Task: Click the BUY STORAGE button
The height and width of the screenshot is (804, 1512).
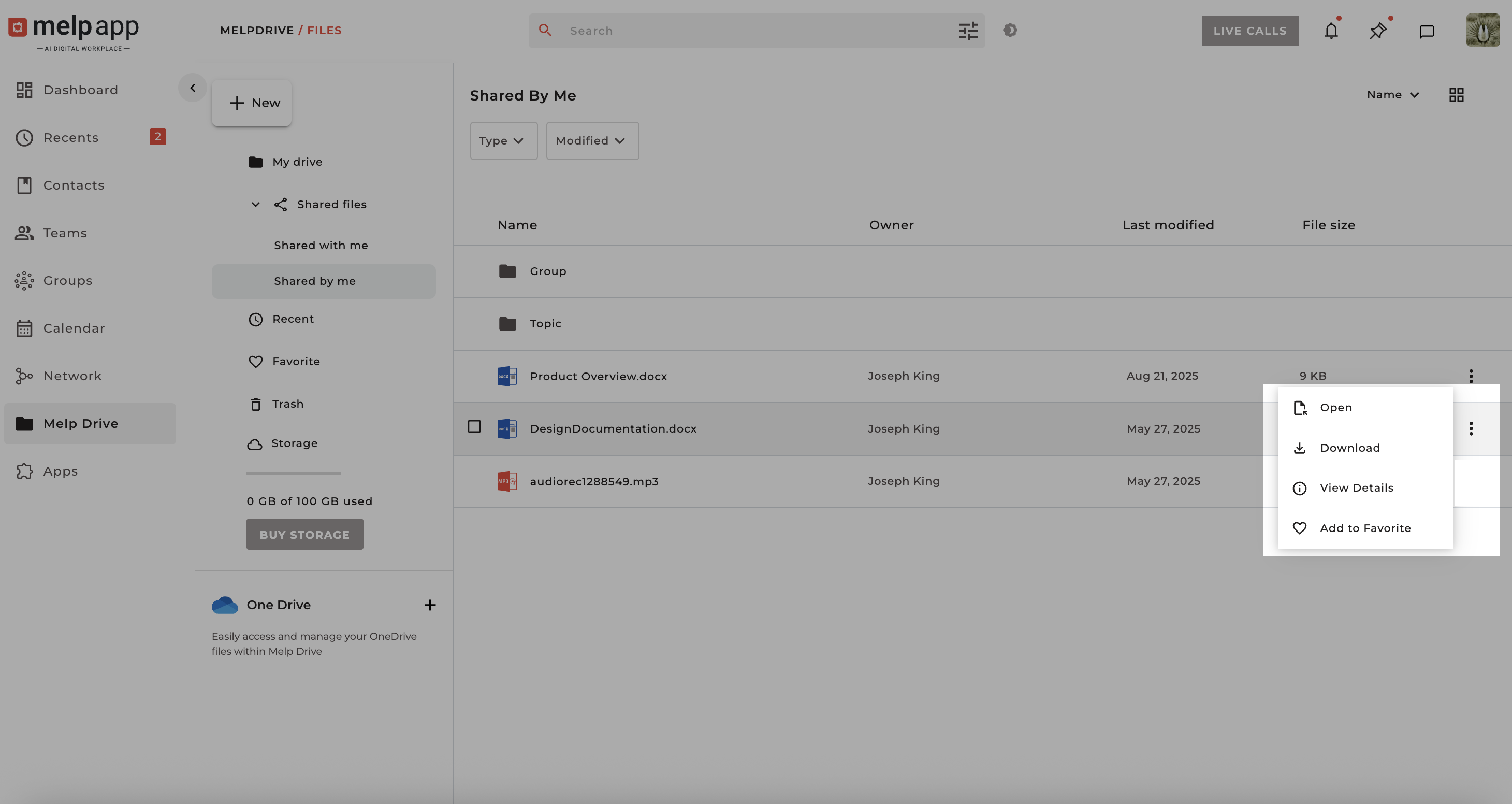Action: tap(304, 535)
